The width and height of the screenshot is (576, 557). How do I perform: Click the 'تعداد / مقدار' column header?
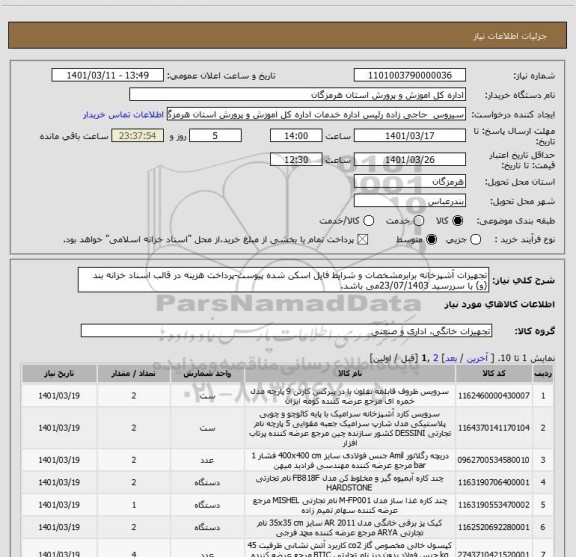[x=134, y=374]
